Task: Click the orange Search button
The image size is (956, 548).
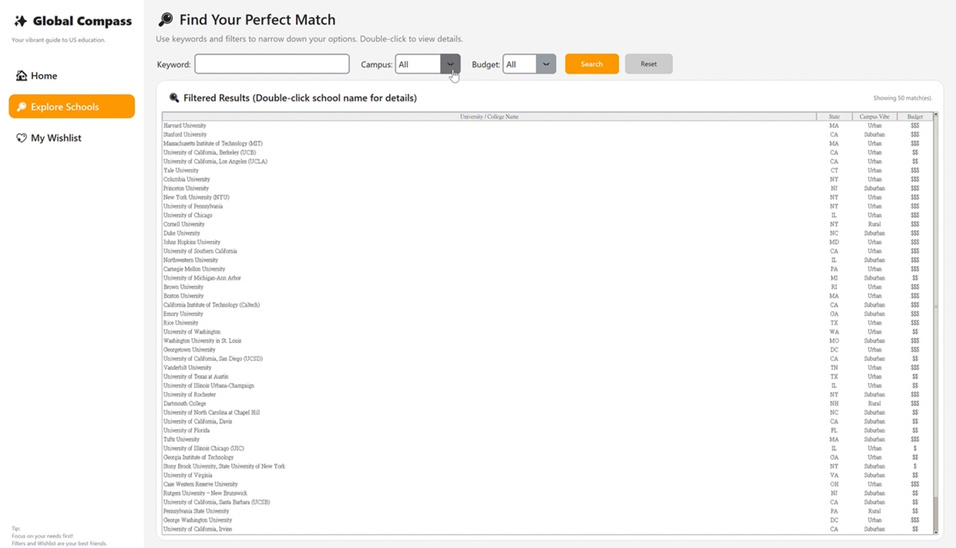Action: (591, 64)
